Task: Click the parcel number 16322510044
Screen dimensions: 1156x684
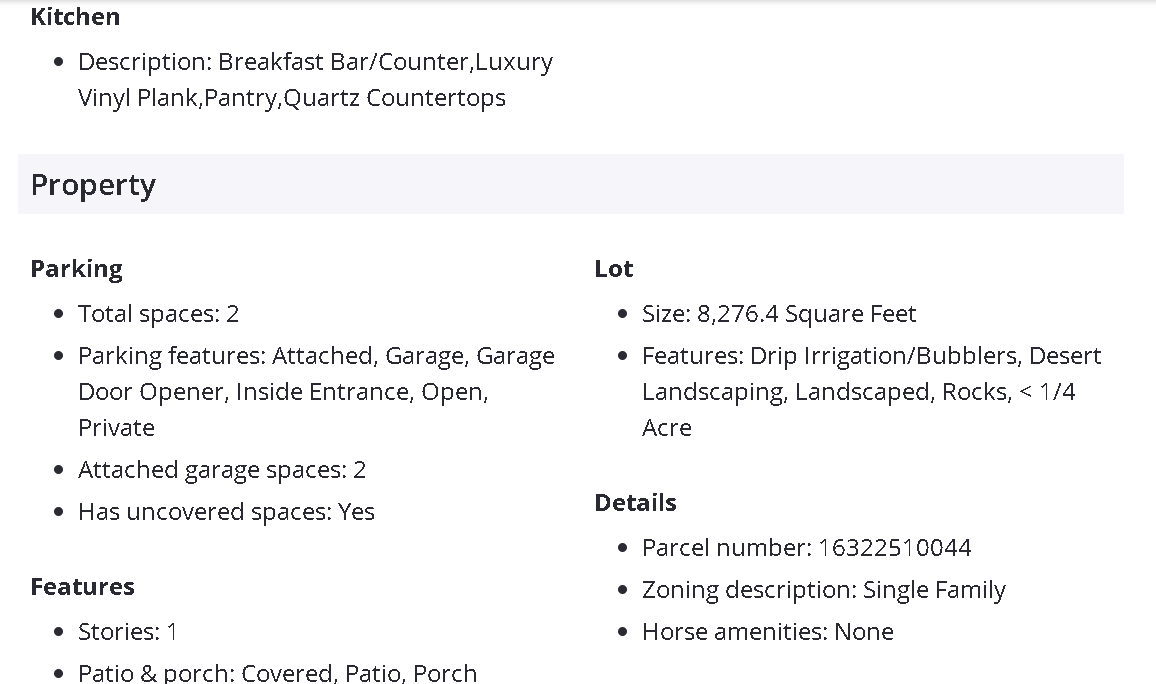Action: click(894, 548)
